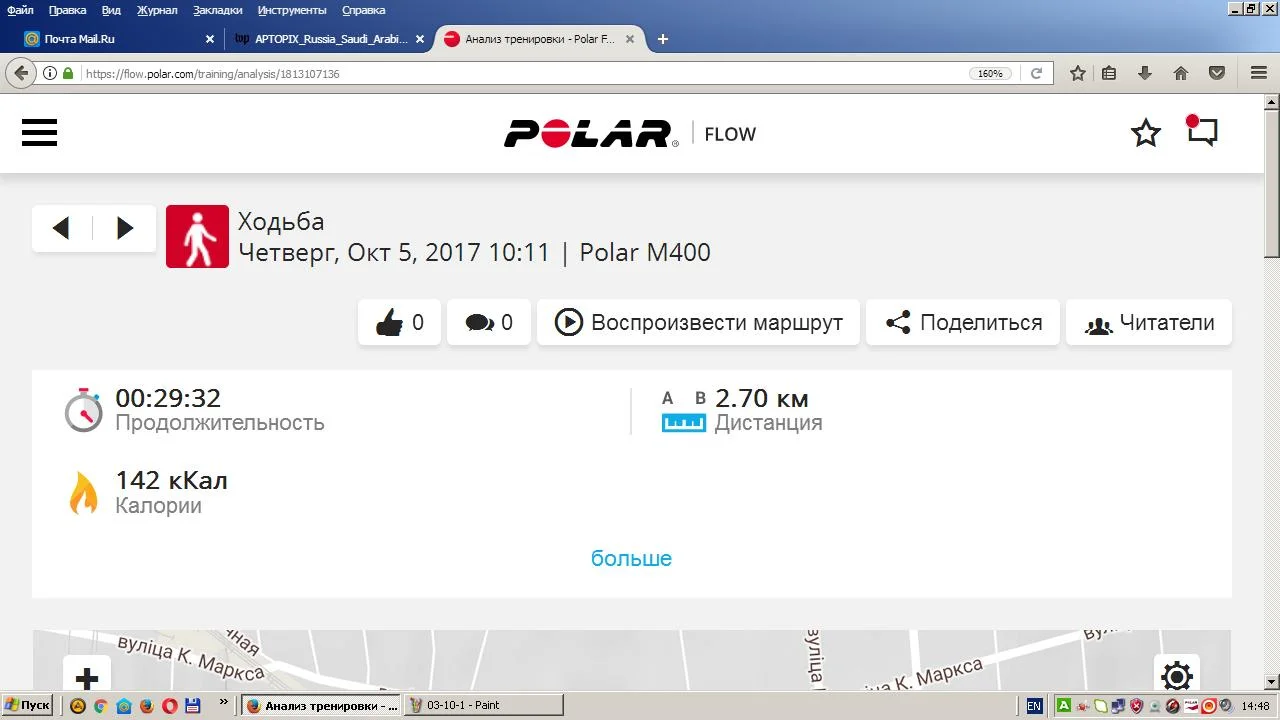Open the Firefox menu hamburger in toolbar
This screenshot has width=1280, height=720.
point(1259,73)
